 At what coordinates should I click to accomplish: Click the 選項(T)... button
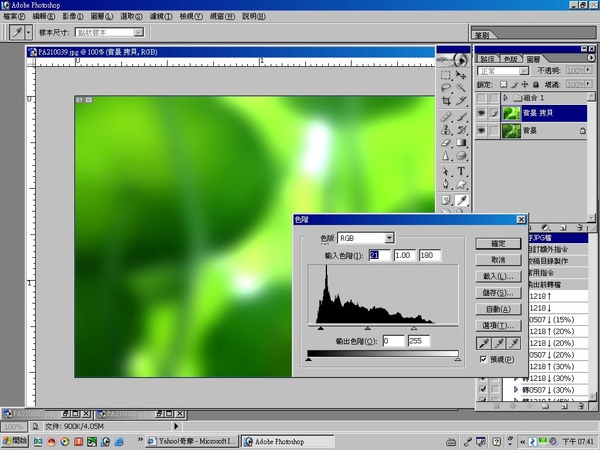[x=498, y=326]
